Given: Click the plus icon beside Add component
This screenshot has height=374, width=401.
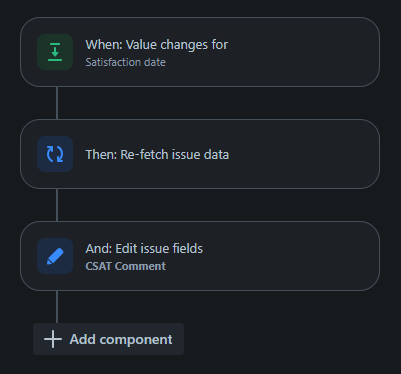Looking at the screenshot, I should [53, 339].
